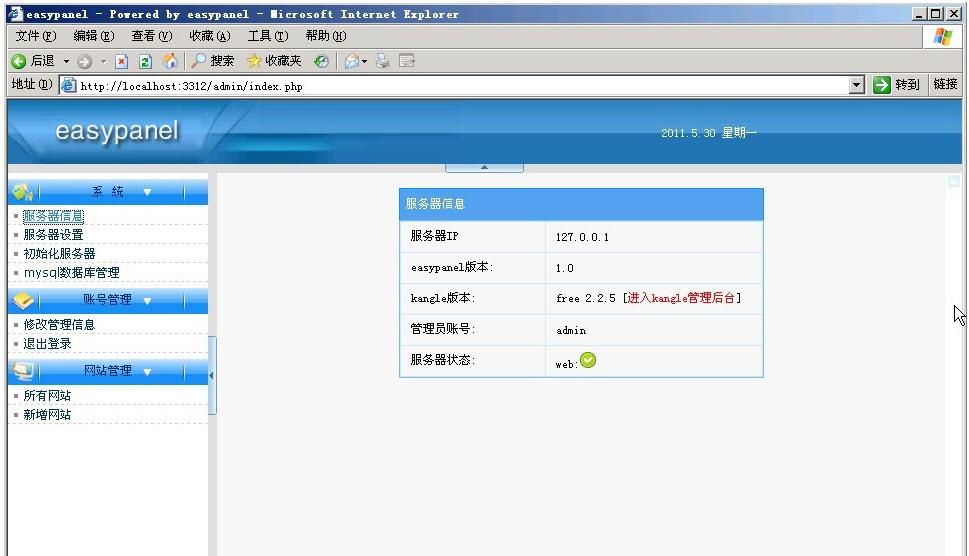Open the 工具(T) menu
Screen dimensions: 969x556
point(268,36)
